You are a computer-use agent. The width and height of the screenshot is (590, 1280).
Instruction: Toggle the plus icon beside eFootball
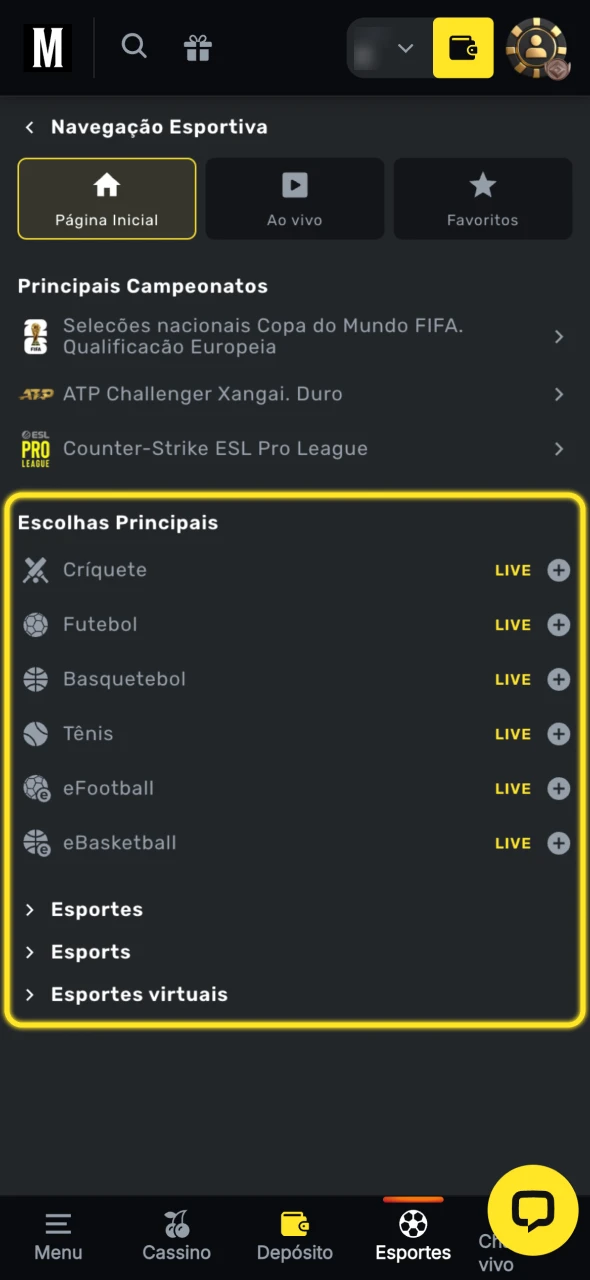pyautogui.click(x=558, y=788)
